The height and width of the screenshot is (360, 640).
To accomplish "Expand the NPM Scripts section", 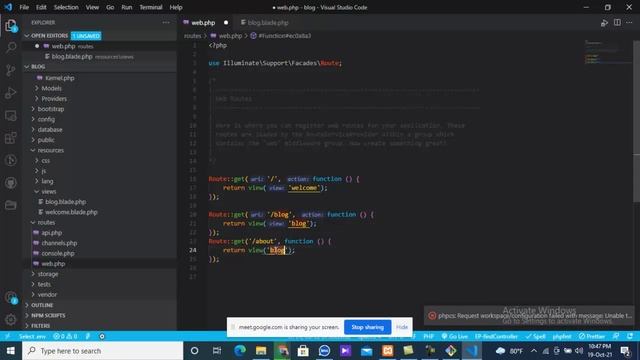I will click(48, 316).
